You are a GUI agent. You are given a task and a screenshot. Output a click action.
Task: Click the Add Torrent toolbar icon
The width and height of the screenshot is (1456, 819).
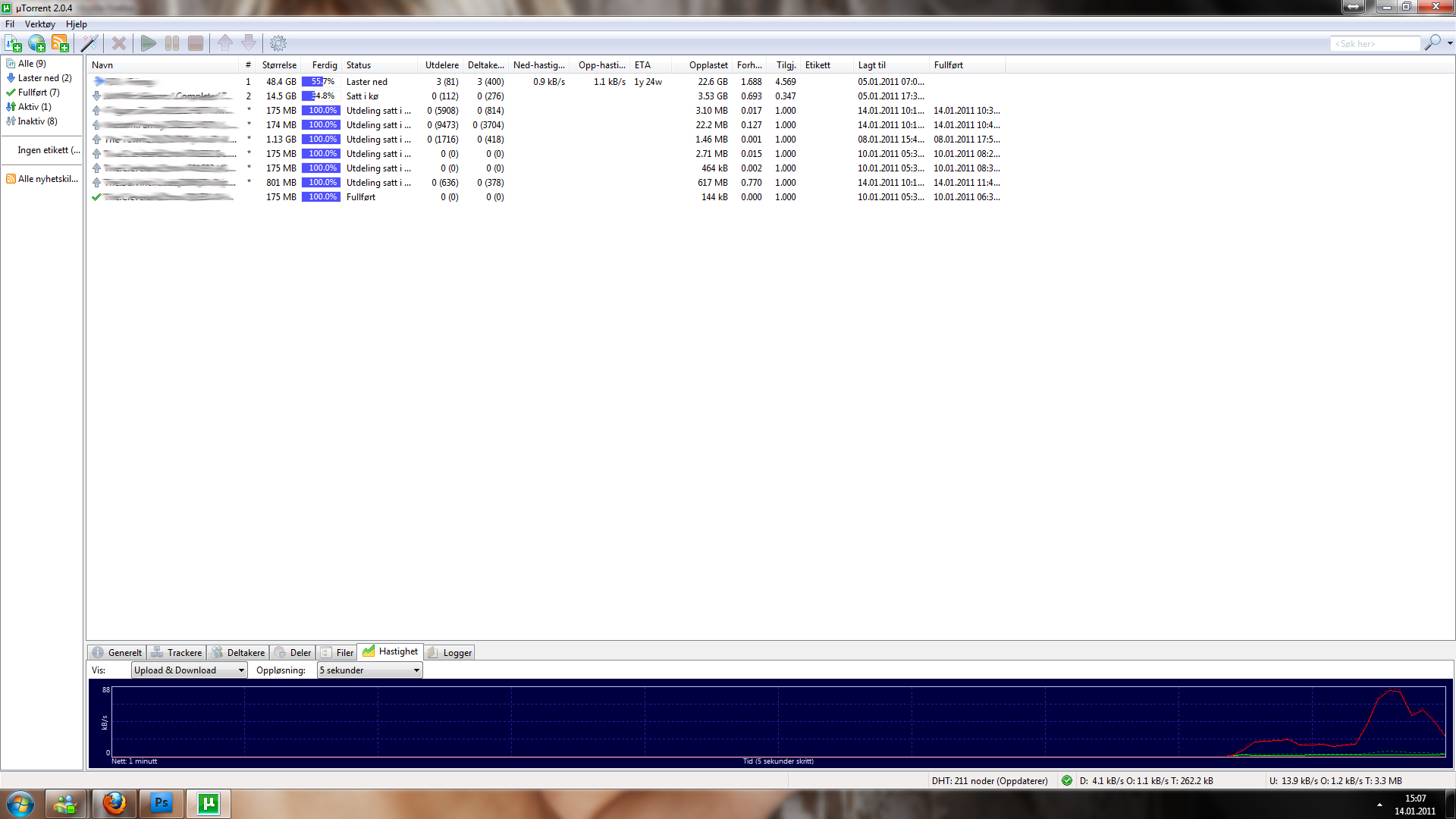click(14, 43)
